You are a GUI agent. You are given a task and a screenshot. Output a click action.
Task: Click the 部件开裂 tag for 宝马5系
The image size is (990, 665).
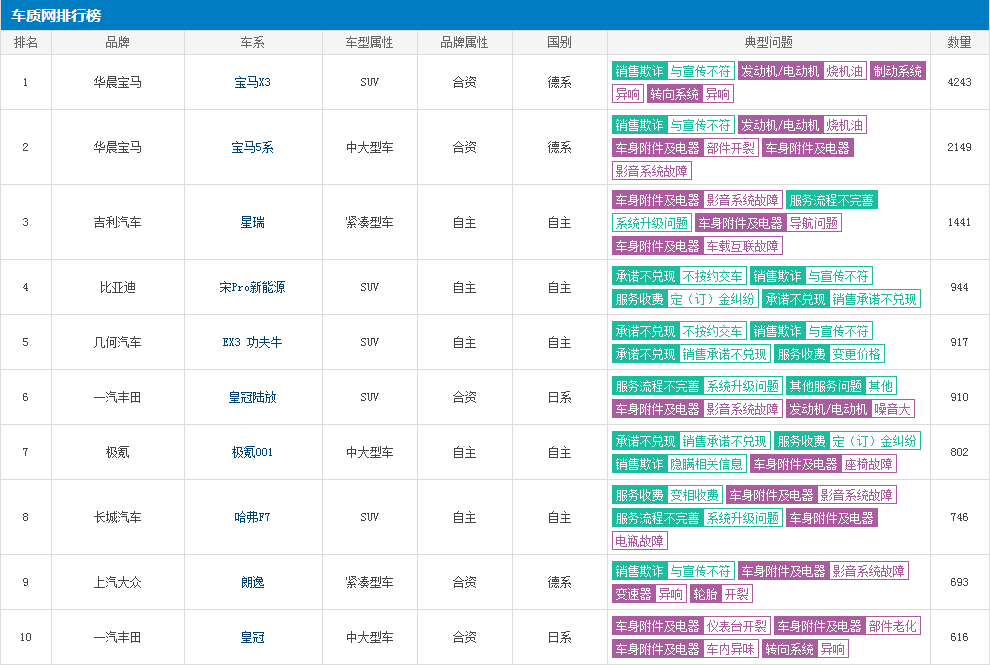(731, 148)
